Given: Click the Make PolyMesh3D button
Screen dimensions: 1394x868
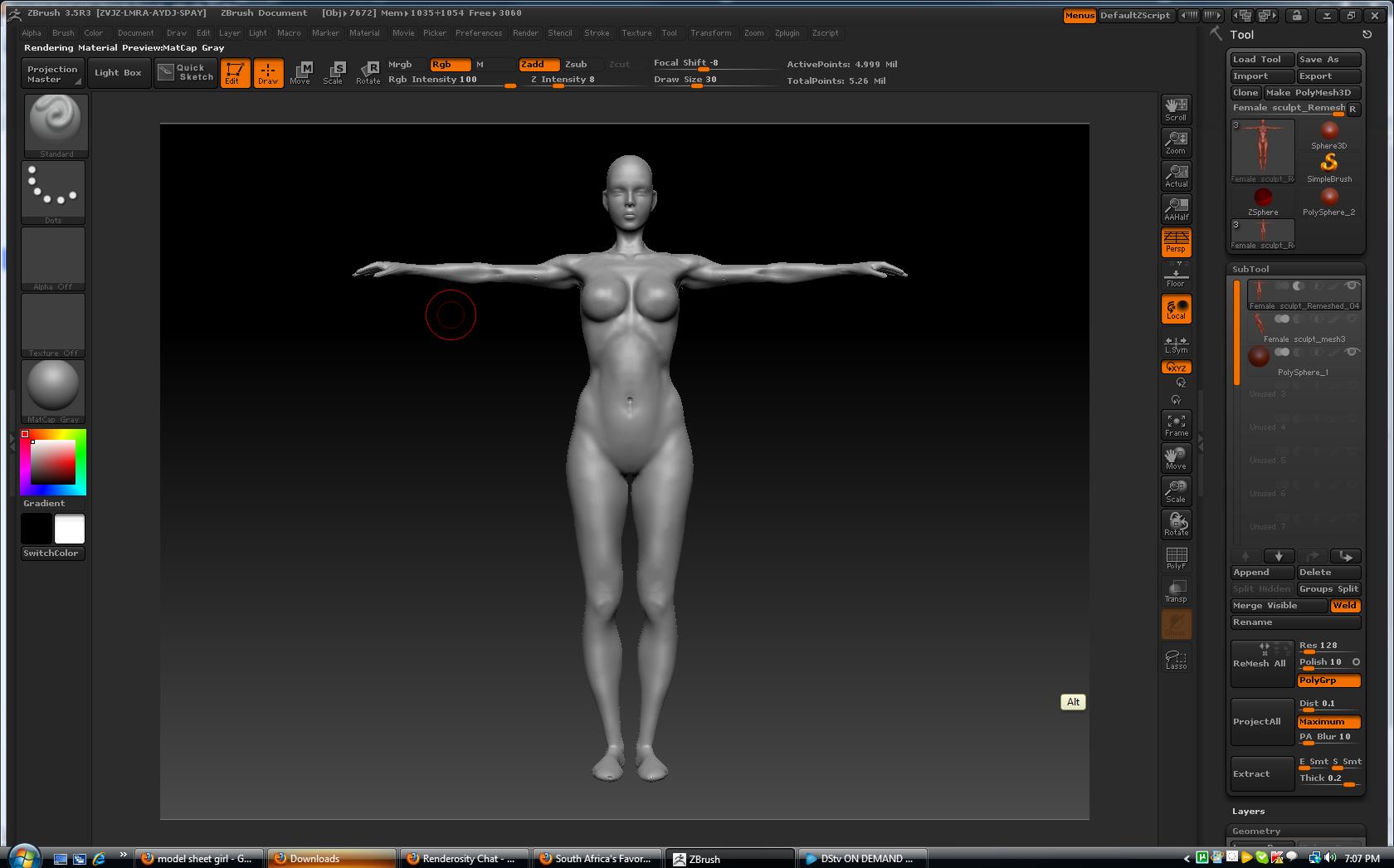Looking at the screenshot, I should tap(1312, 93).
